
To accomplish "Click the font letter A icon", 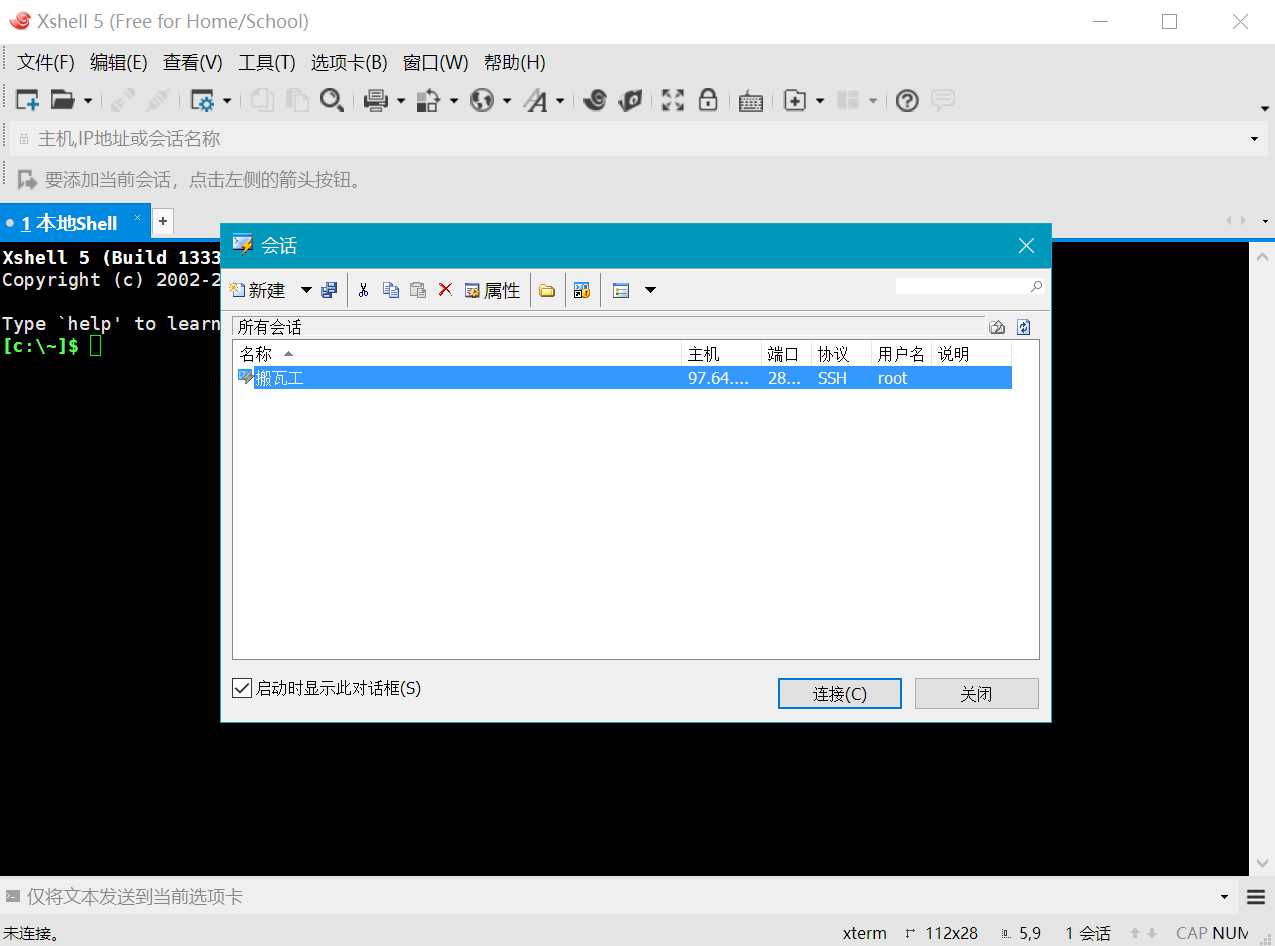I will click(x=536, y=100).
